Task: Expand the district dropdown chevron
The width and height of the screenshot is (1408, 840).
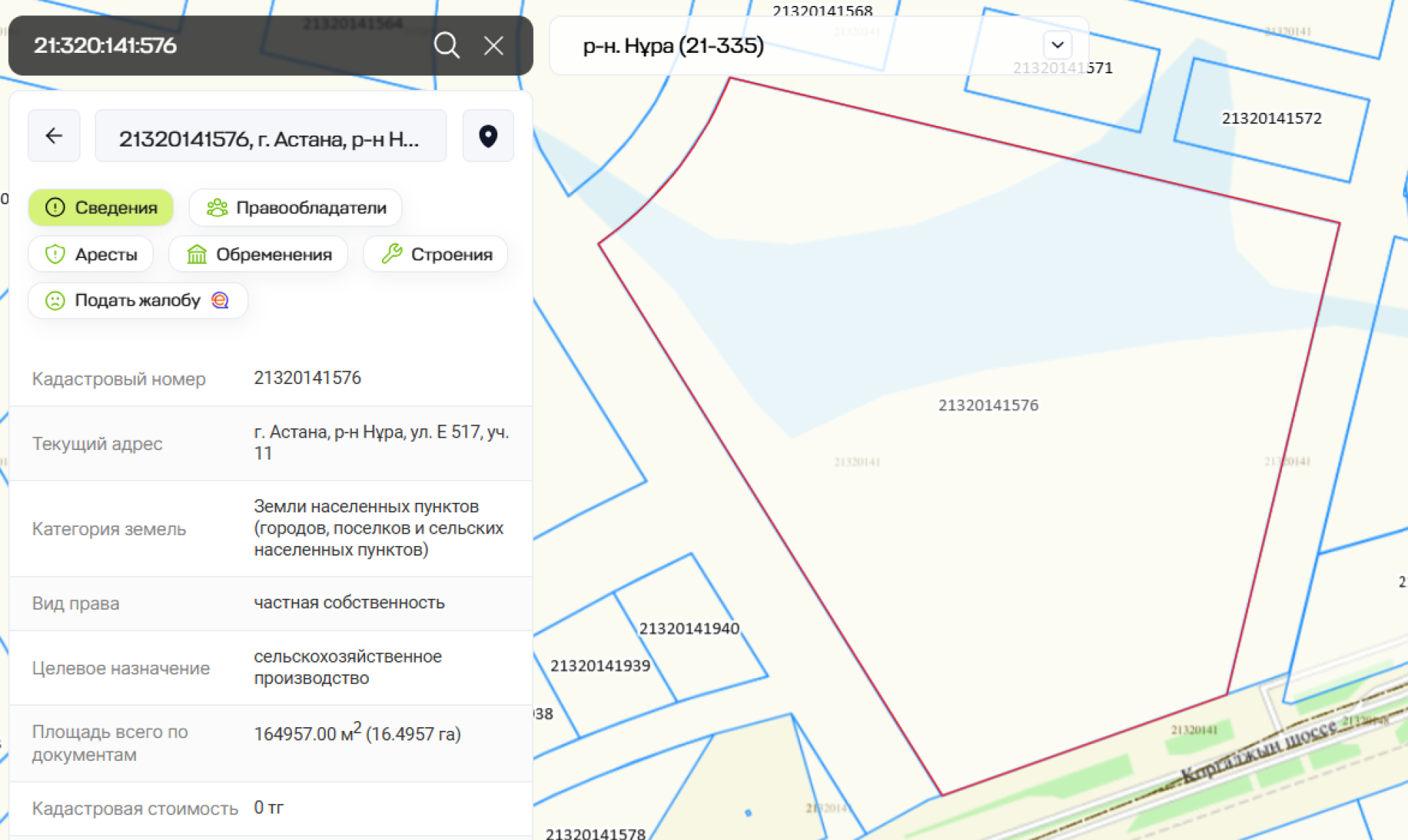Action: (x=1057, y=45)
